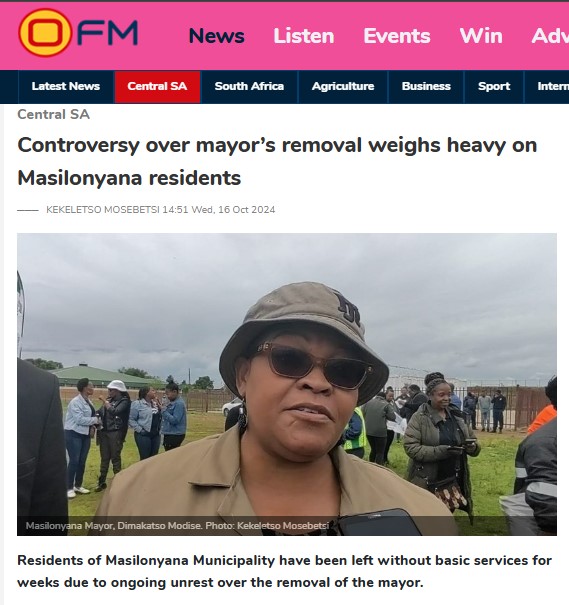Click the OFM logo icon

coord(78,33)
